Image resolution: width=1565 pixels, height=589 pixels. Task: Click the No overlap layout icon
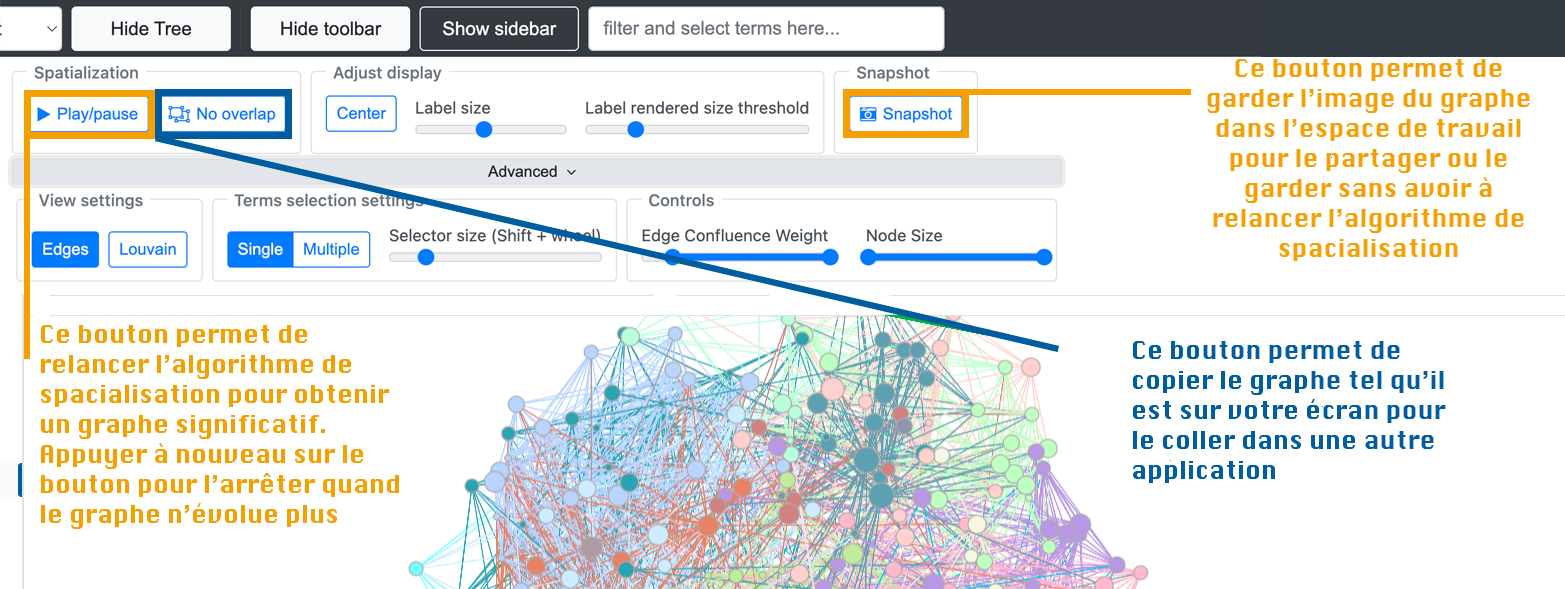tap(179, 114)
